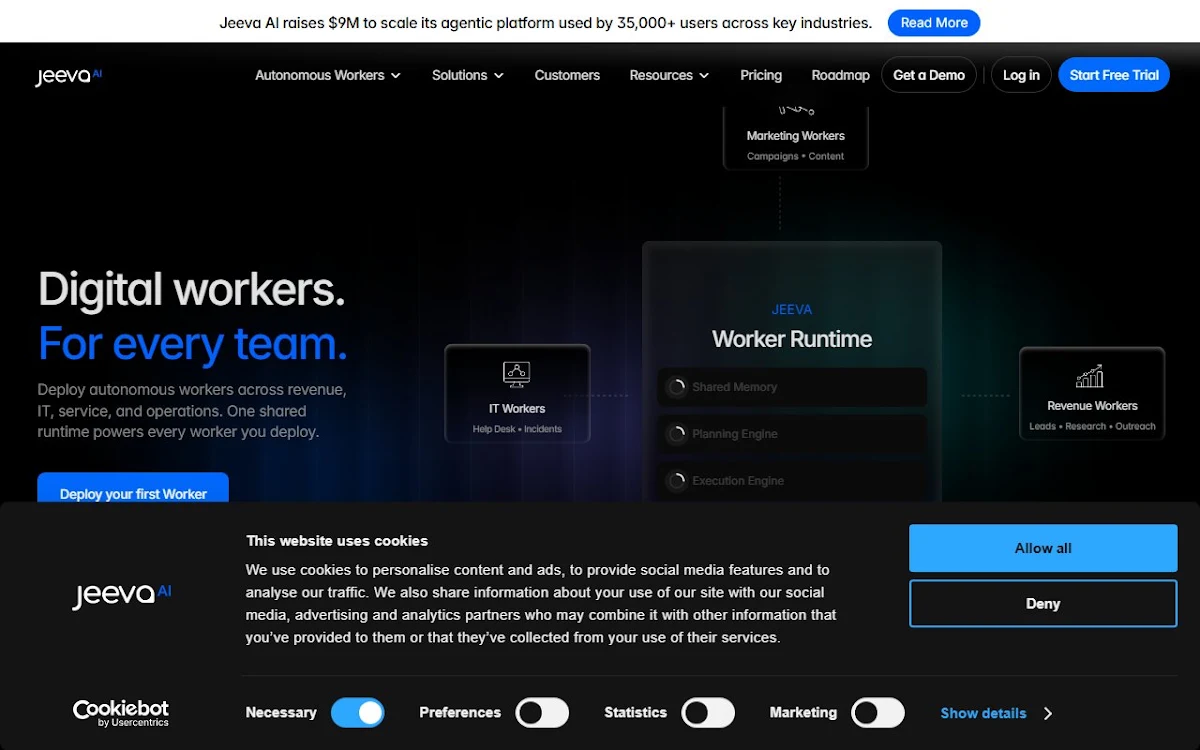The image size is (1200, 750).
Task: Click the JEEVA label above Worker Runtime
Action: (792, 310)
